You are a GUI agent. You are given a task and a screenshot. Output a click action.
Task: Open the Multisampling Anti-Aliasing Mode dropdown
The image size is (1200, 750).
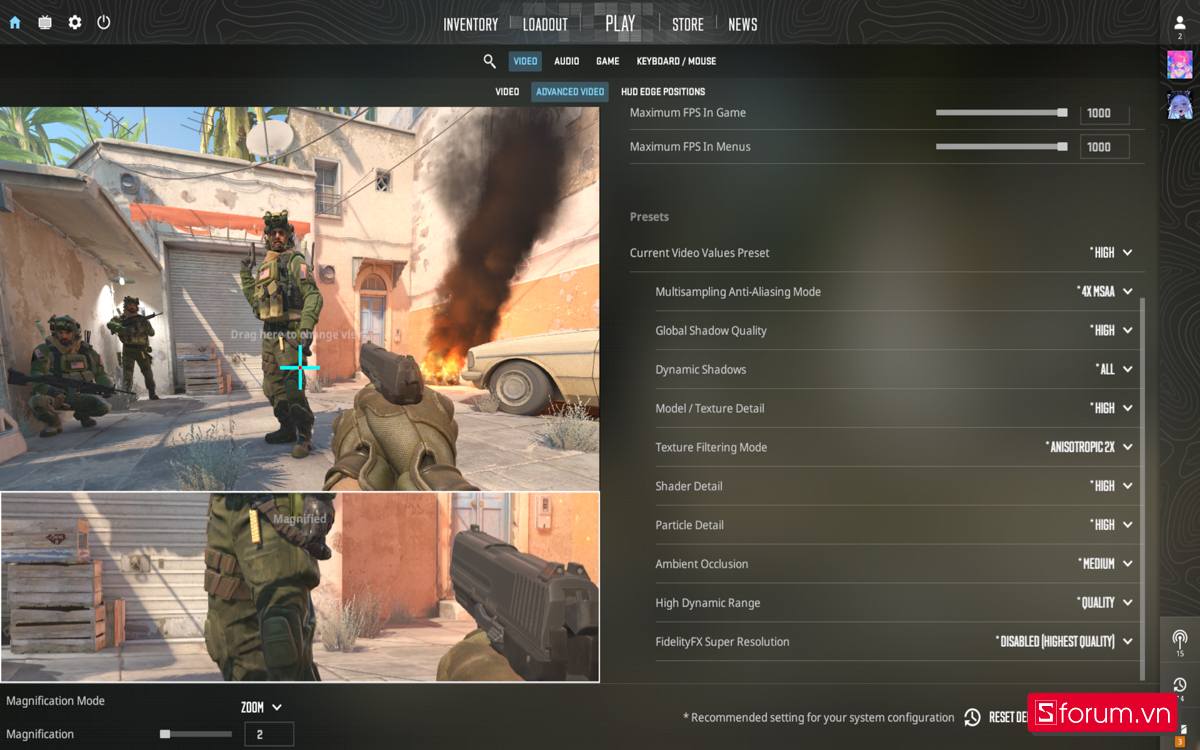click(x=1105, y=292)
